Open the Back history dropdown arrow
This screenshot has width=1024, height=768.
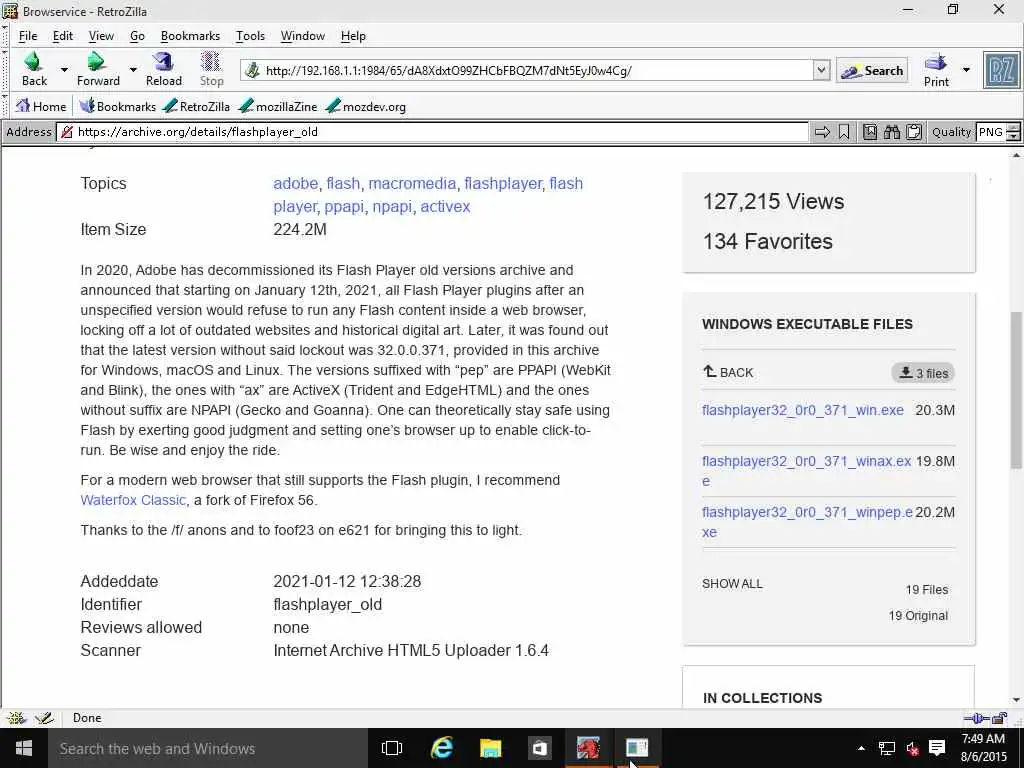pyautogui.click(x=64, y=69)
